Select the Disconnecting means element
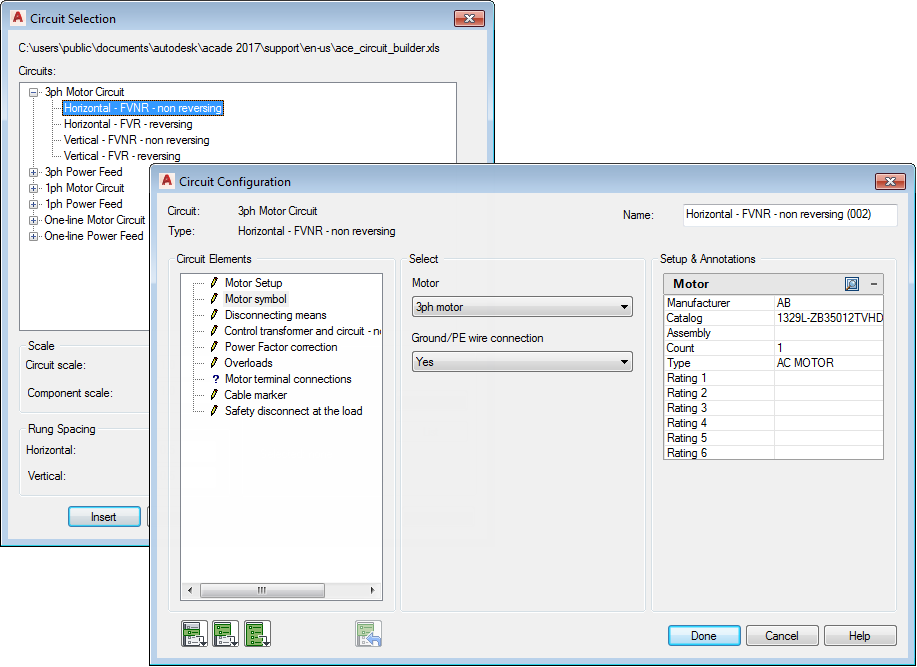The image size is (917, 667). coord(275,315)
